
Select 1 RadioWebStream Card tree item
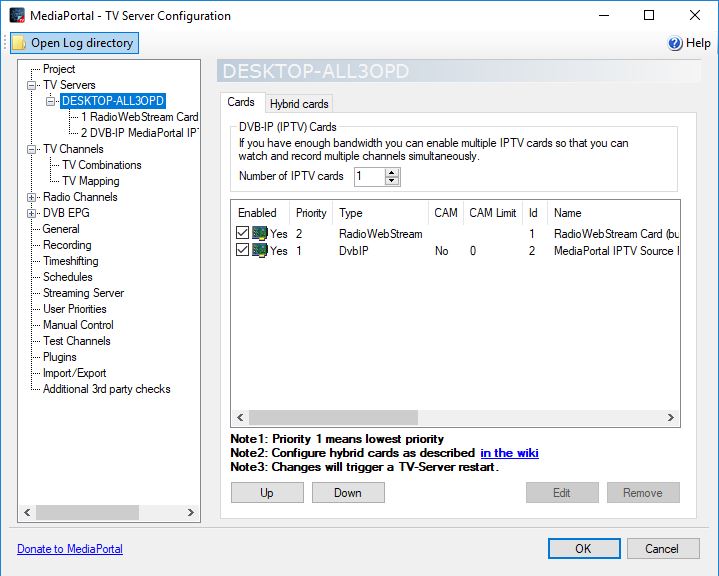click(139, 117)
